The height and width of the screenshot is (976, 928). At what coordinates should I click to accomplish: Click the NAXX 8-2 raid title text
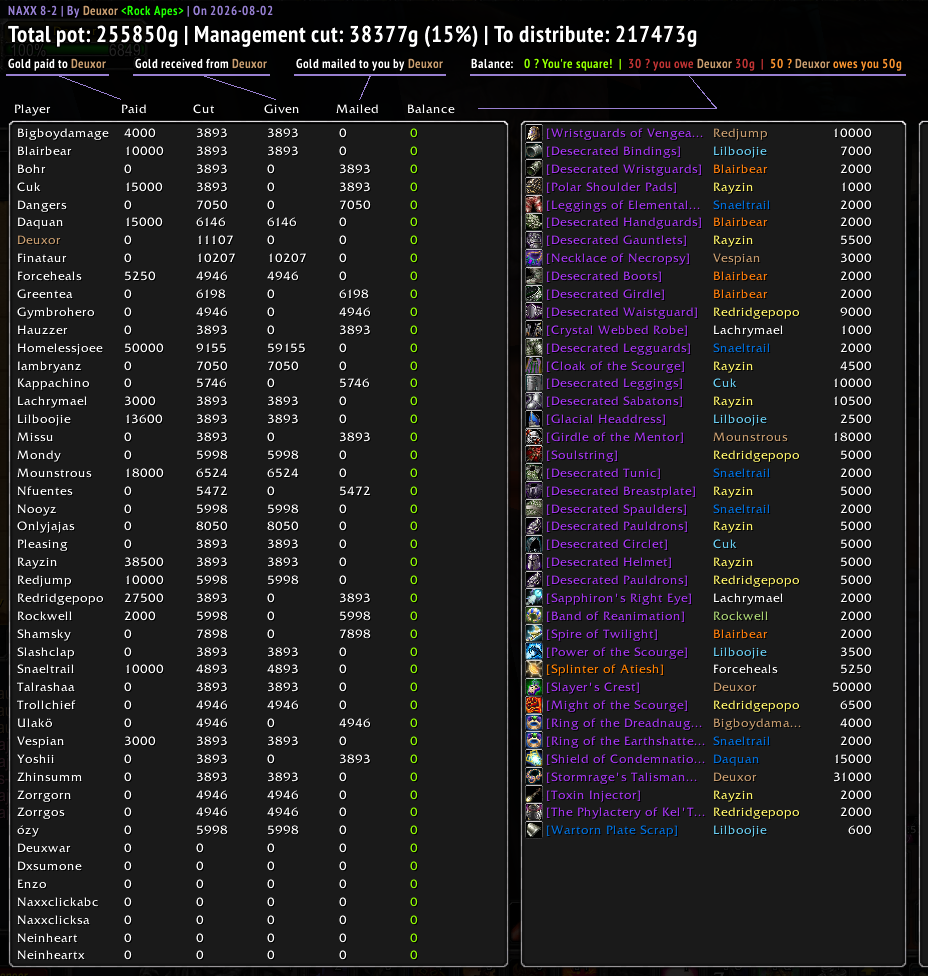click(32, 11)
